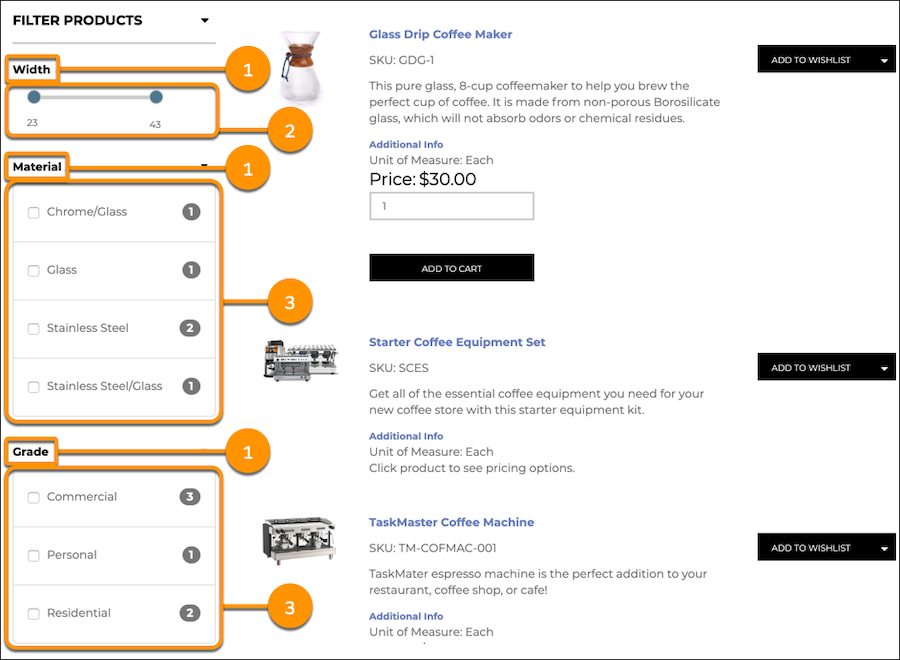Open the Filter Products dropdown
This screenshot has height=660, width=900.
[x=205, y=19]
